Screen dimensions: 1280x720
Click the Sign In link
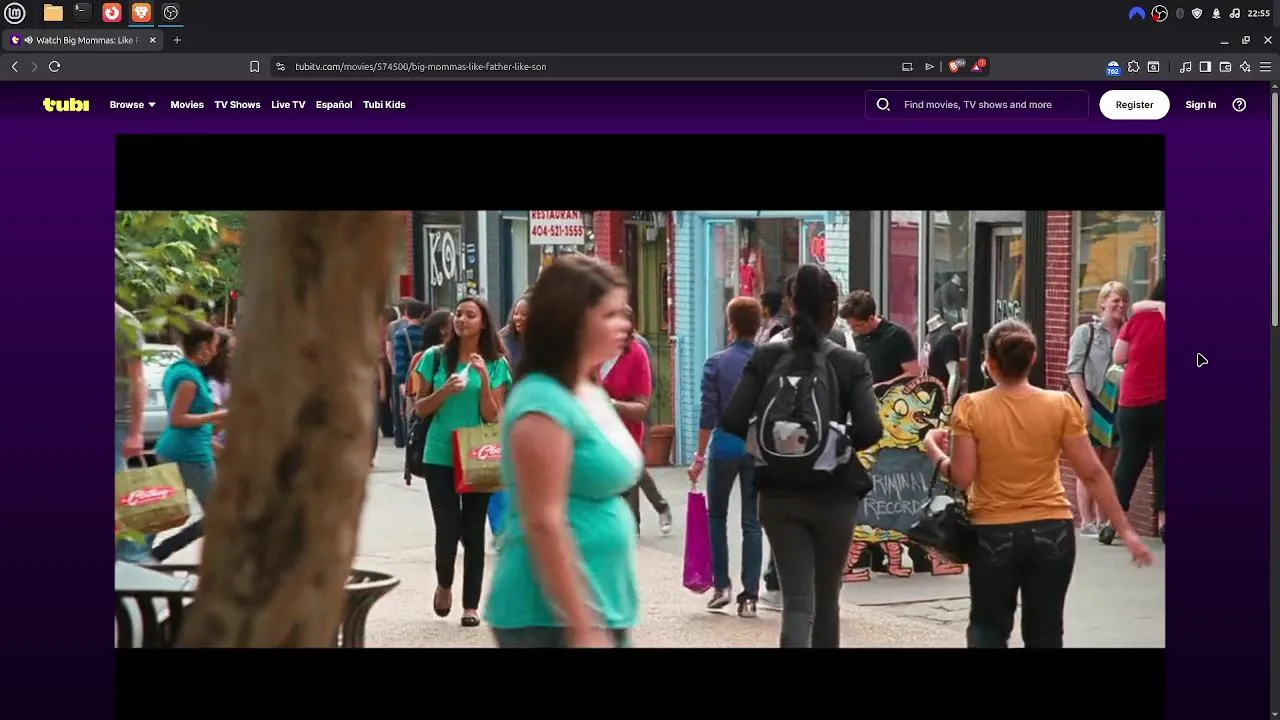pyautogui.click(x=1201, y=104)
